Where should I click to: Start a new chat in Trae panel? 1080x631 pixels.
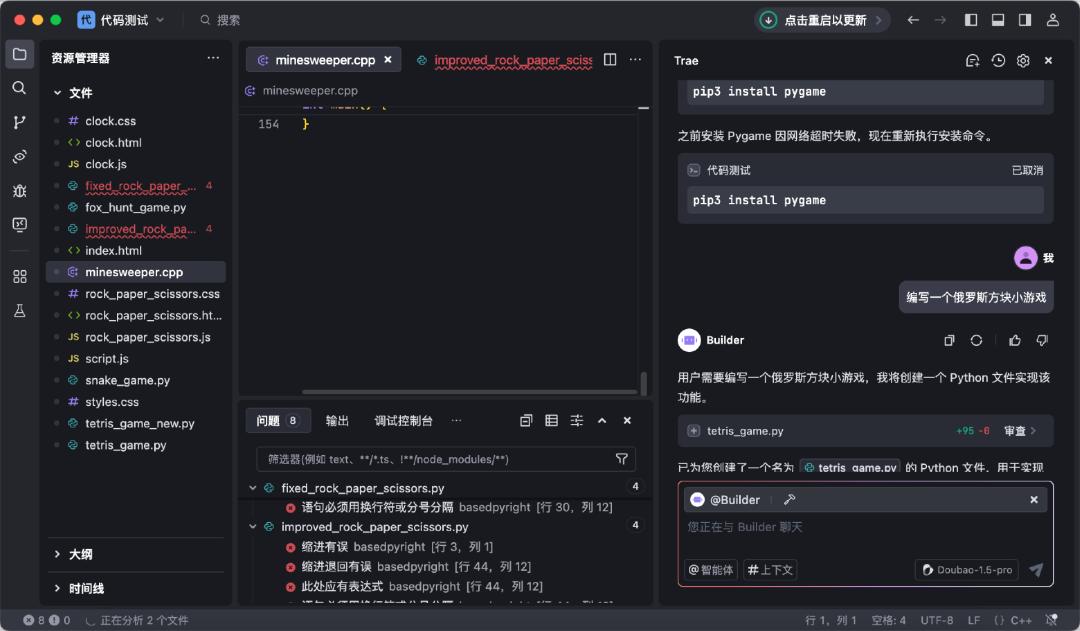972,60
